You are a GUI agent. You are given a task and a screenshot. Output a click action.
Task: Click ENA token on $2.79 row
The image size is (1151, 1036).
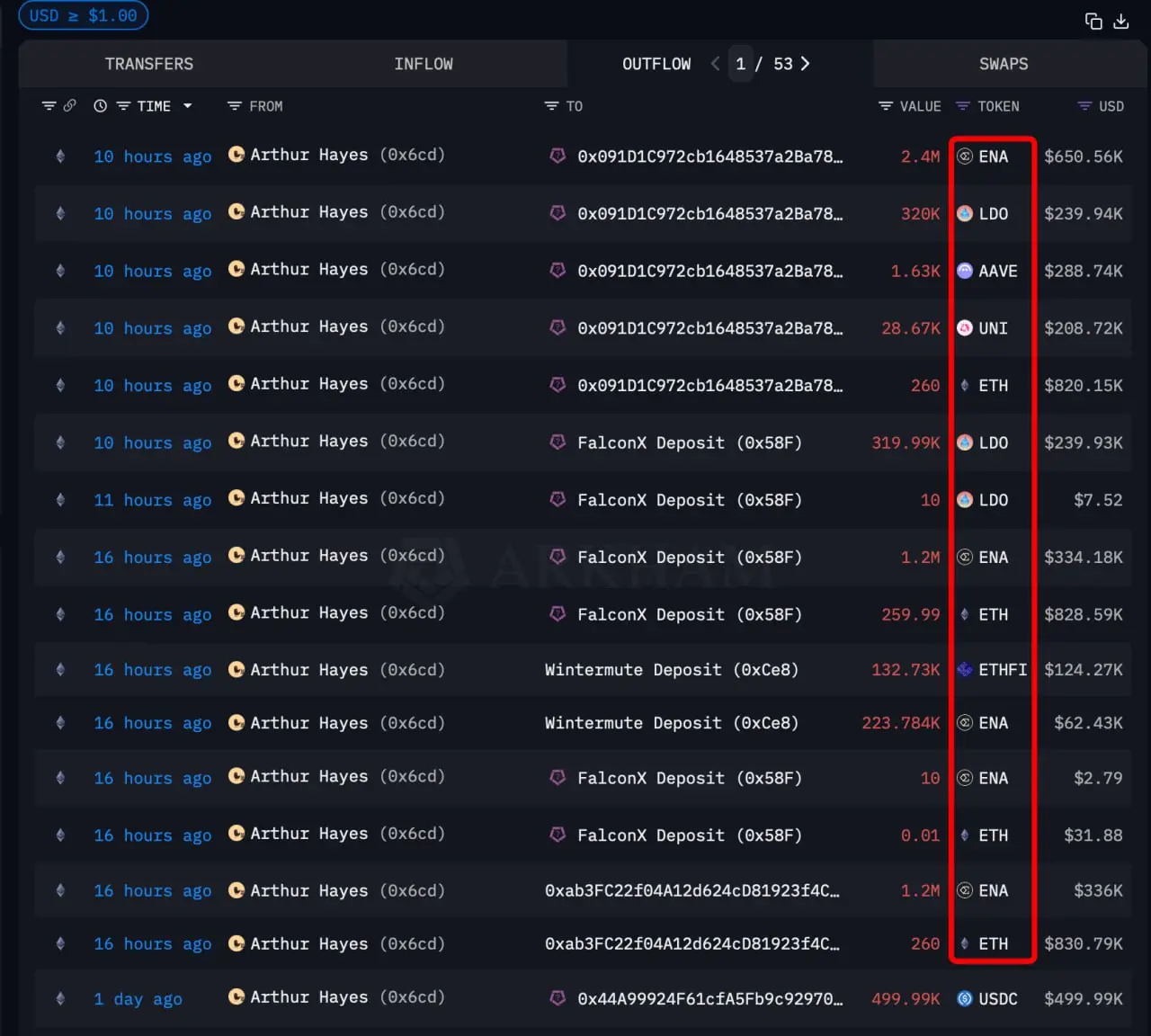(x=983, y=778)
